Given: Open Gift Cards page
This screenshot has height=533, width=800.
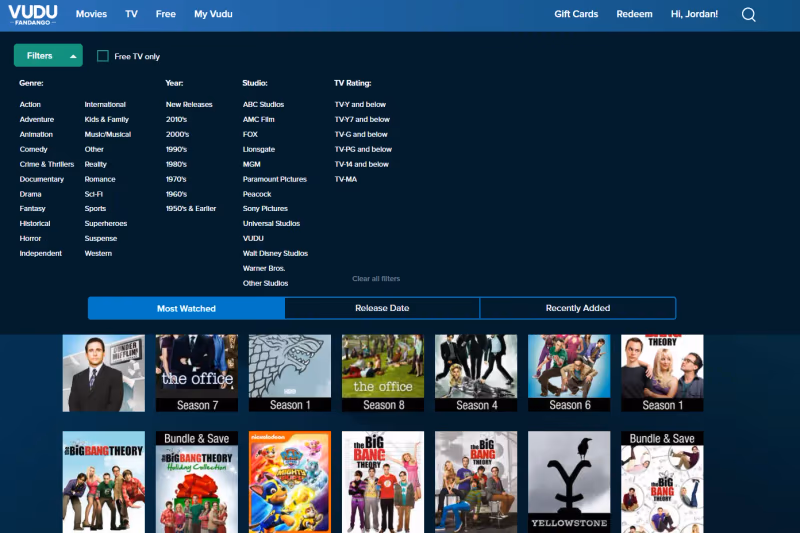Looking at the screenshot, I should tap(576, 14).
